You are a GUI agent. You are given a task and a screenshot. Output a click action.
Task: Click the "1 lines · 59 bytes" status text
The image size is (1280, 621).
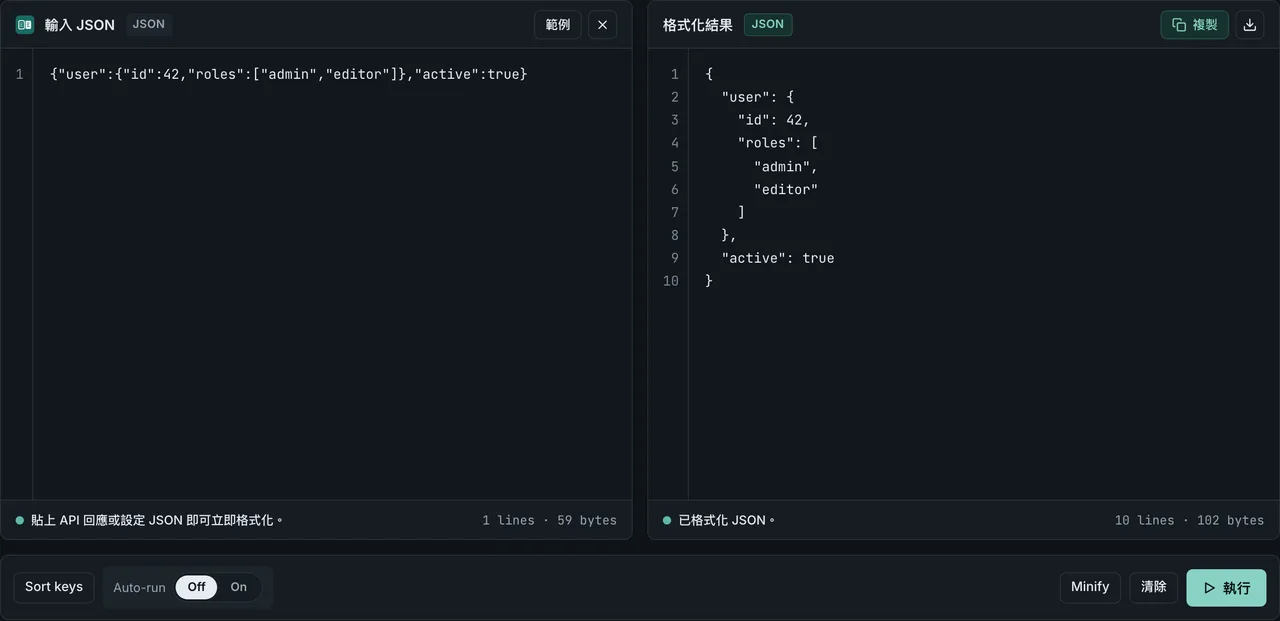click(549, 520)
